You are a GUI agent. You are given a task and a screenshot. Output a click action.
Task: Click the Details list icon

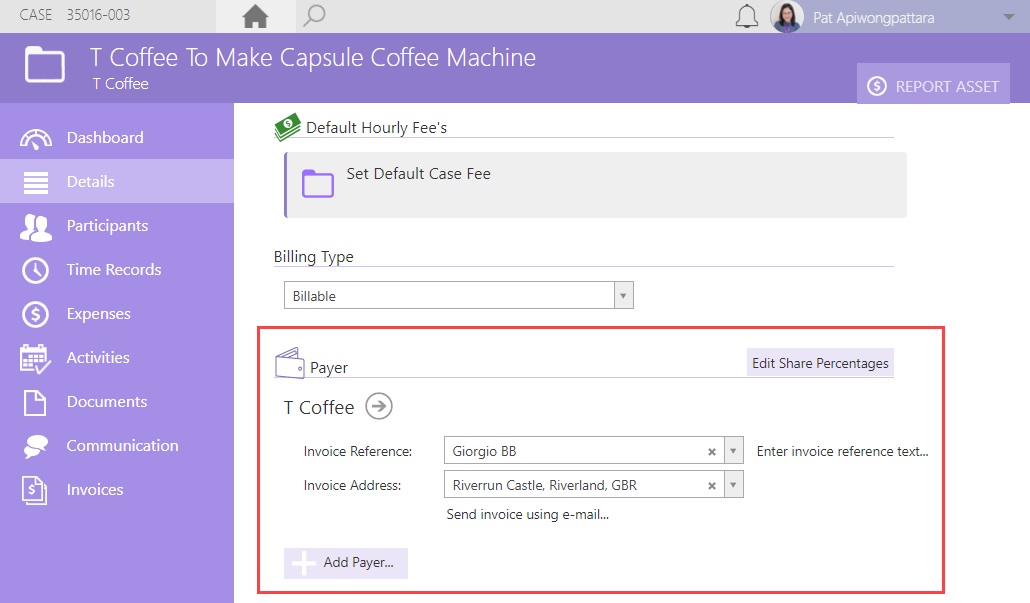35,182
